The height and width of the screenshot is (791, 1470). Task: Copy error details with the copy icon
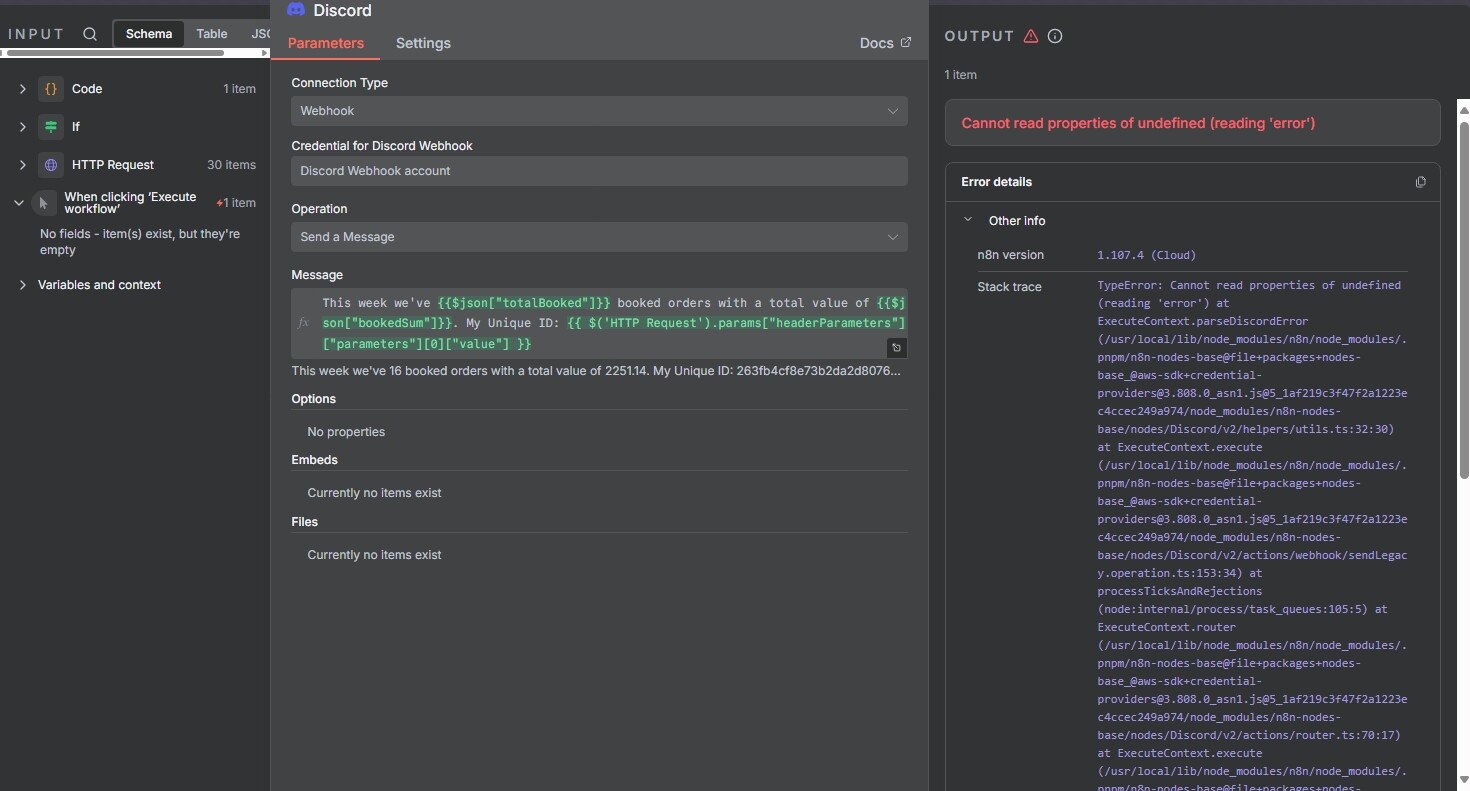(x=1420, y=182)
